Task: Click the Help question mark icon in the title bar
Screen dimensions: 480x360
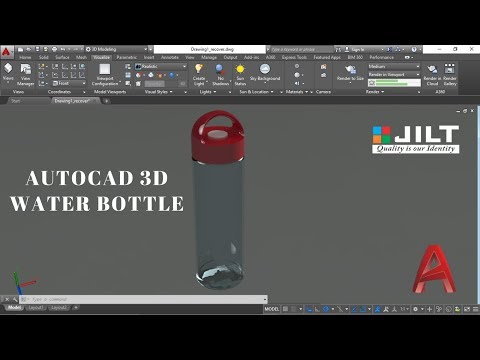Action: click(414, 49)
